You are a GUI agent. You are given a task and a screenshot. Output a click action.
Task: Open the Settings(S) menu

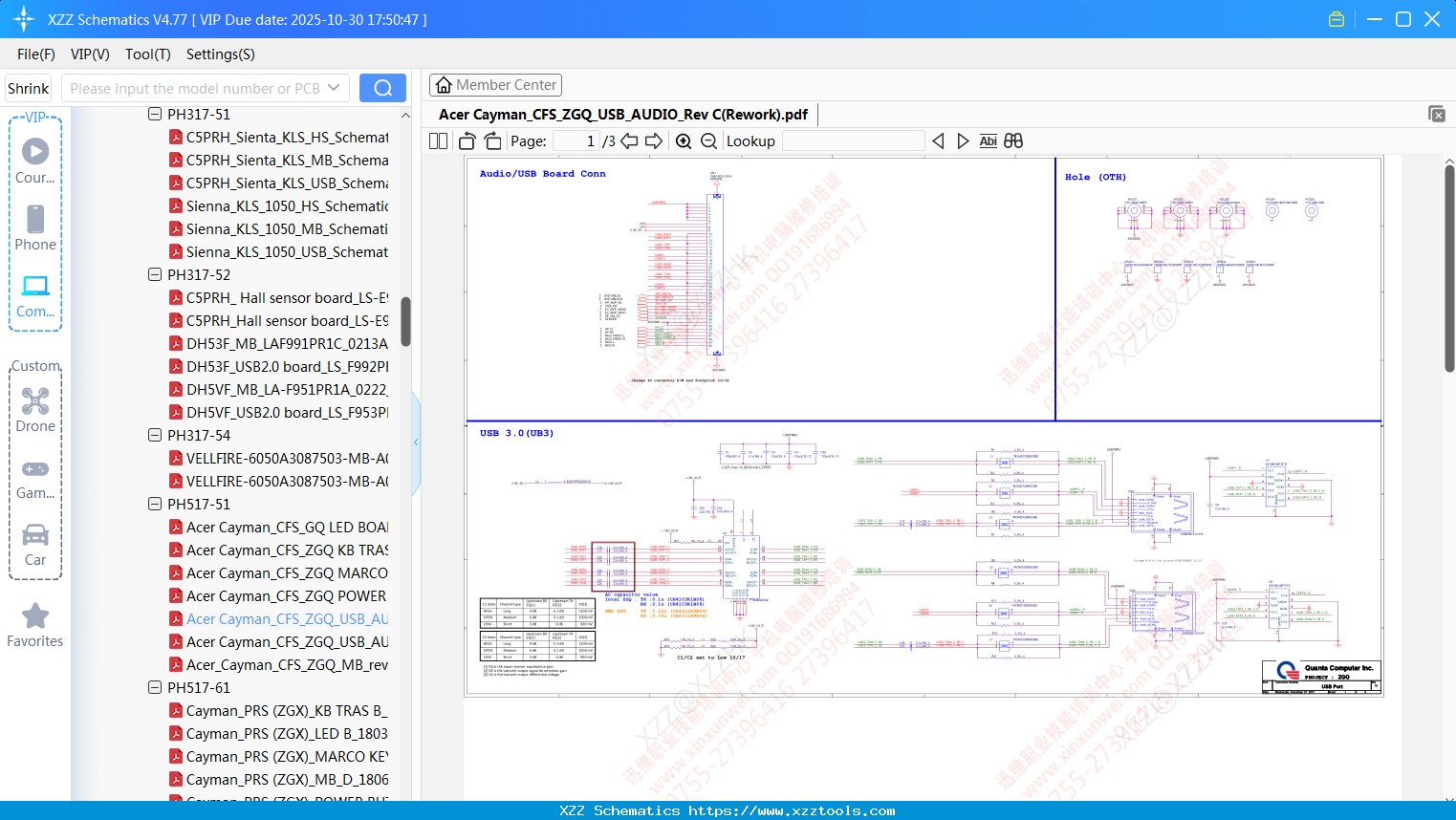pos(221,54)
